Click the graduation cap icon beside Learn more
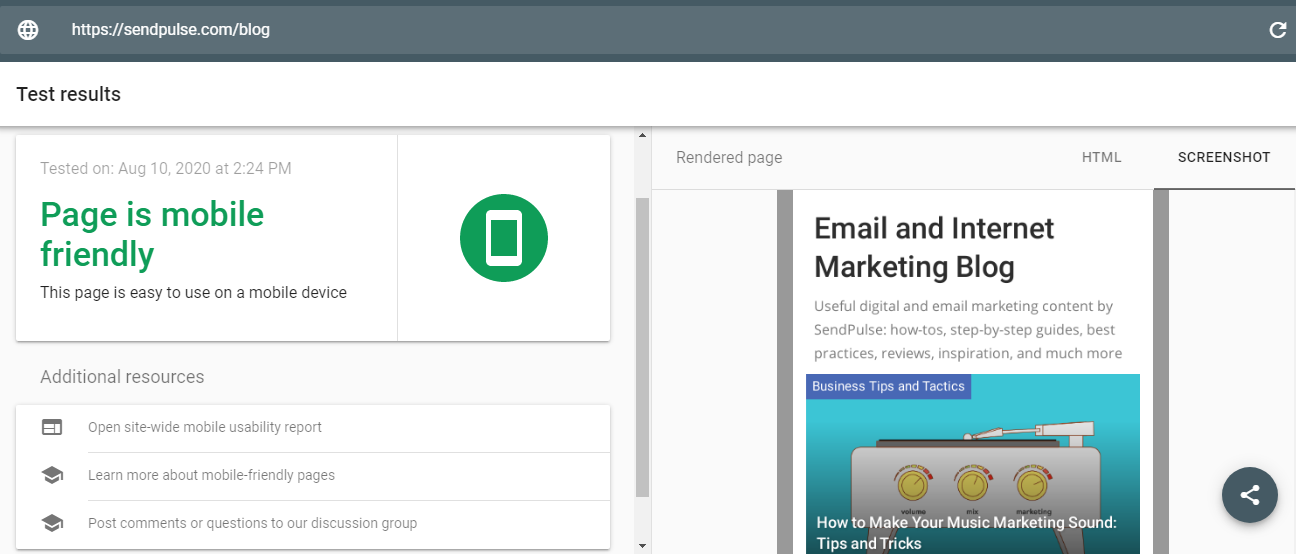 pos(52,475)
